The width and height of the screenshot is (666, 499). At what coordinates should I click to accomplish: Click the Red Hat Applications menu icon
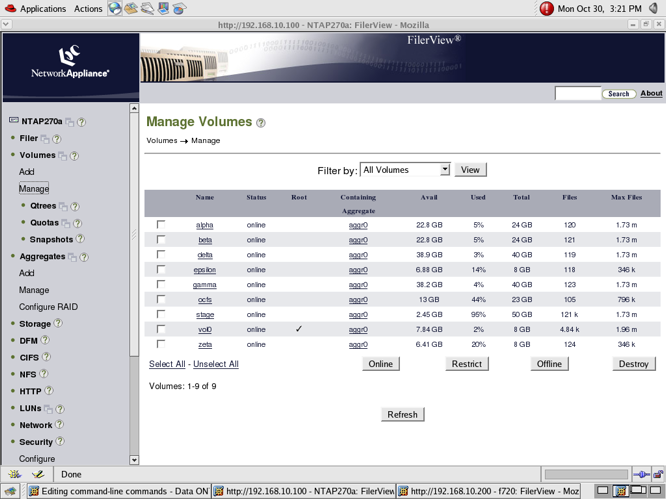coord(10,8)
